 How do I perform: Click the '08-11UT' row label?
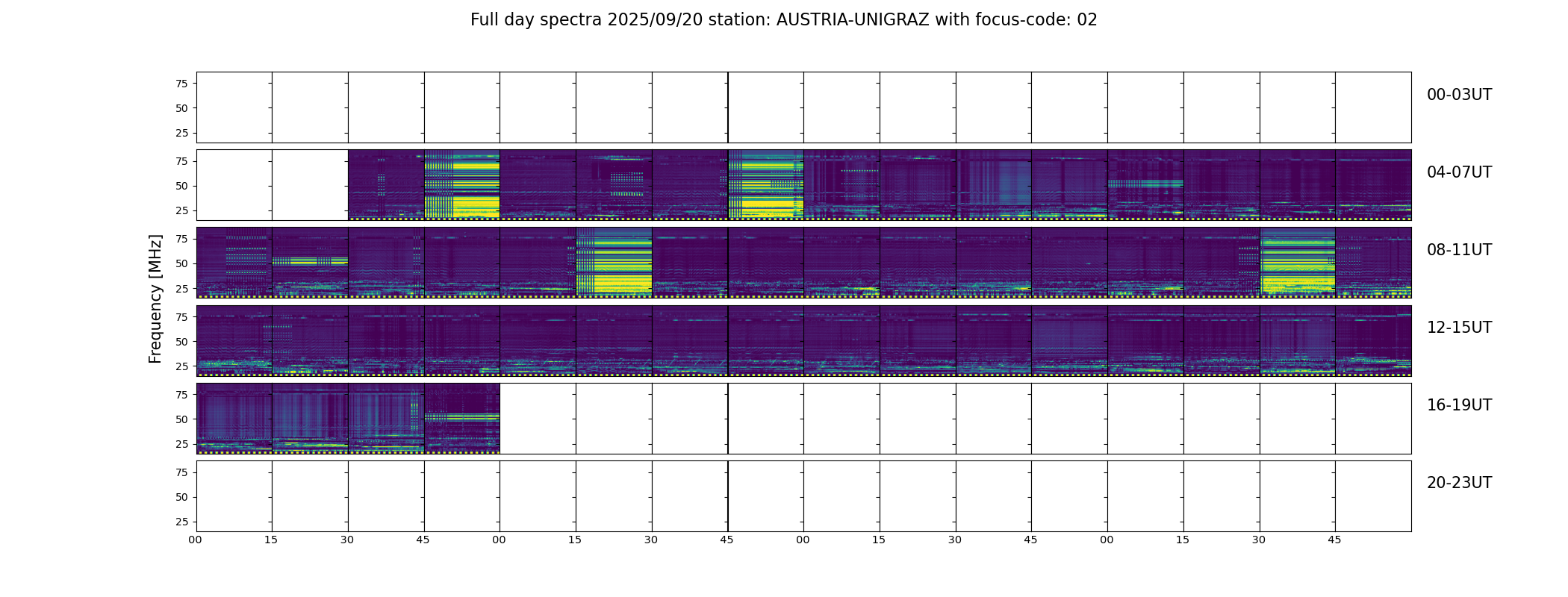point(1459,250)
